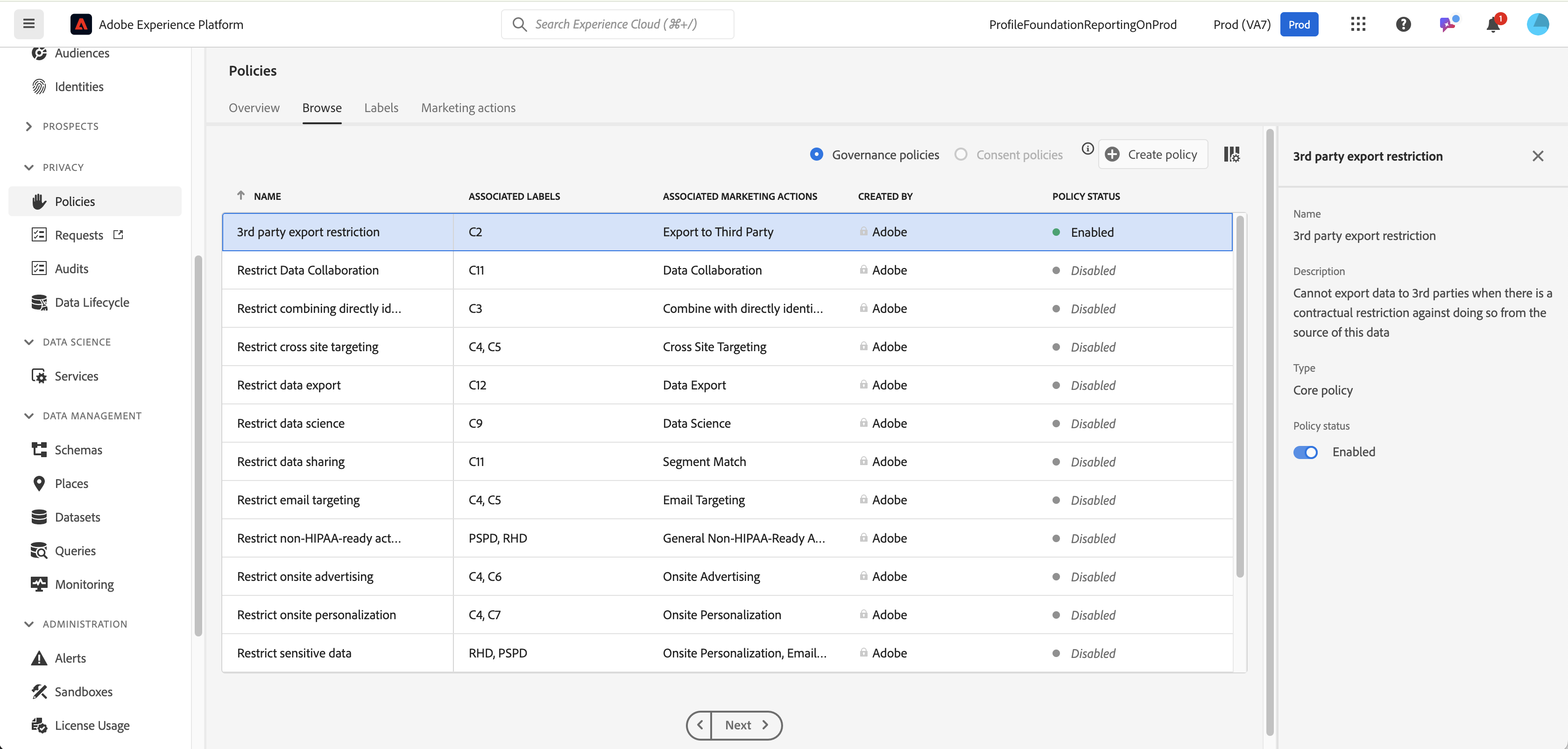Screen dimensions: 1568x749
Task: Click the Create policy button
Action: click(x=1152, y=155)
